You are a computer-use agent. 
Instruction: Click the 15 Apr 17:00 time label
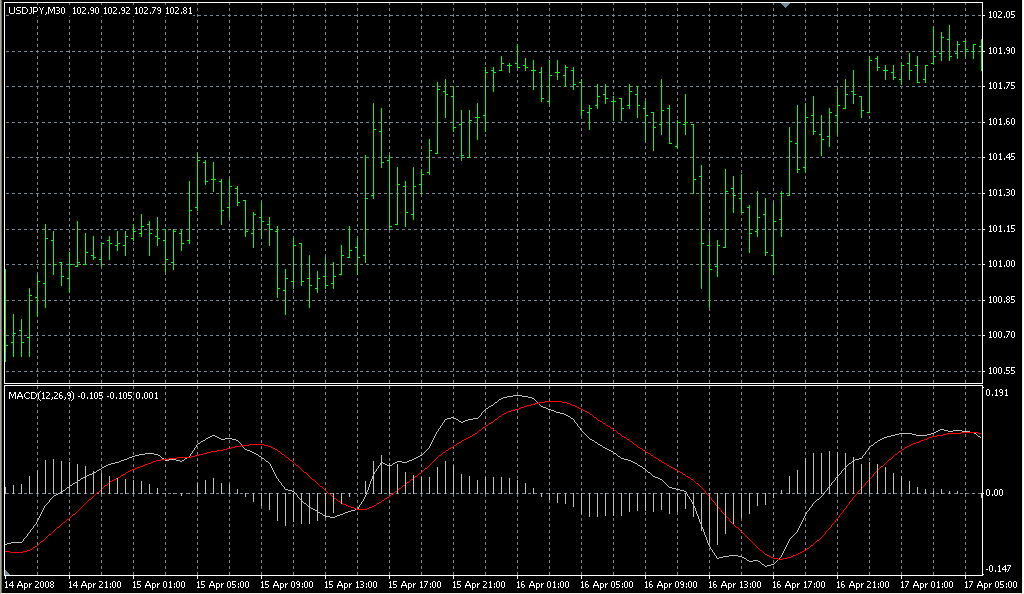414,584
